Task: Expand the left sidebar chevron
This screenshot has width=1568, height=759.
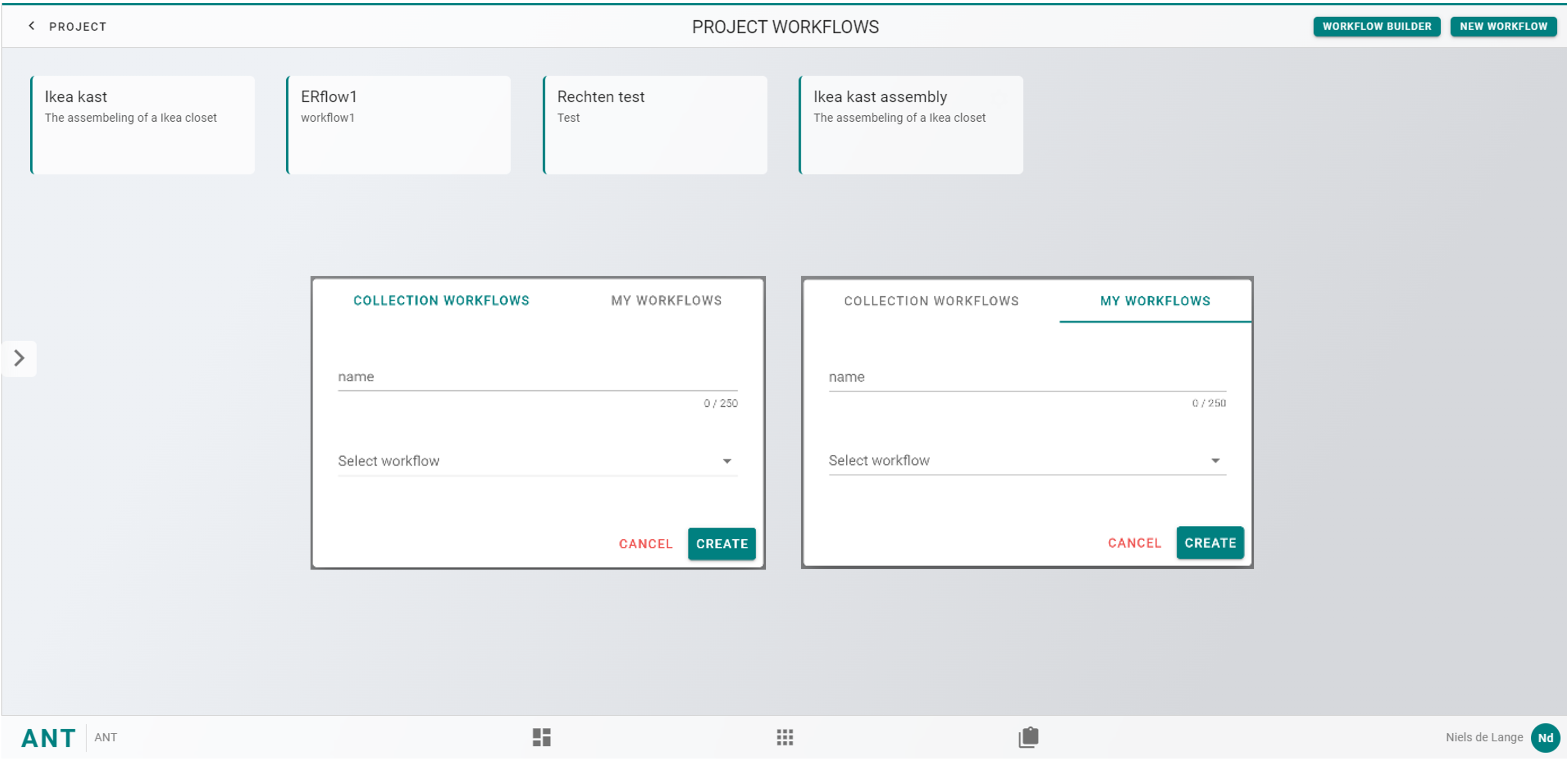Action: tap(19, 358)
